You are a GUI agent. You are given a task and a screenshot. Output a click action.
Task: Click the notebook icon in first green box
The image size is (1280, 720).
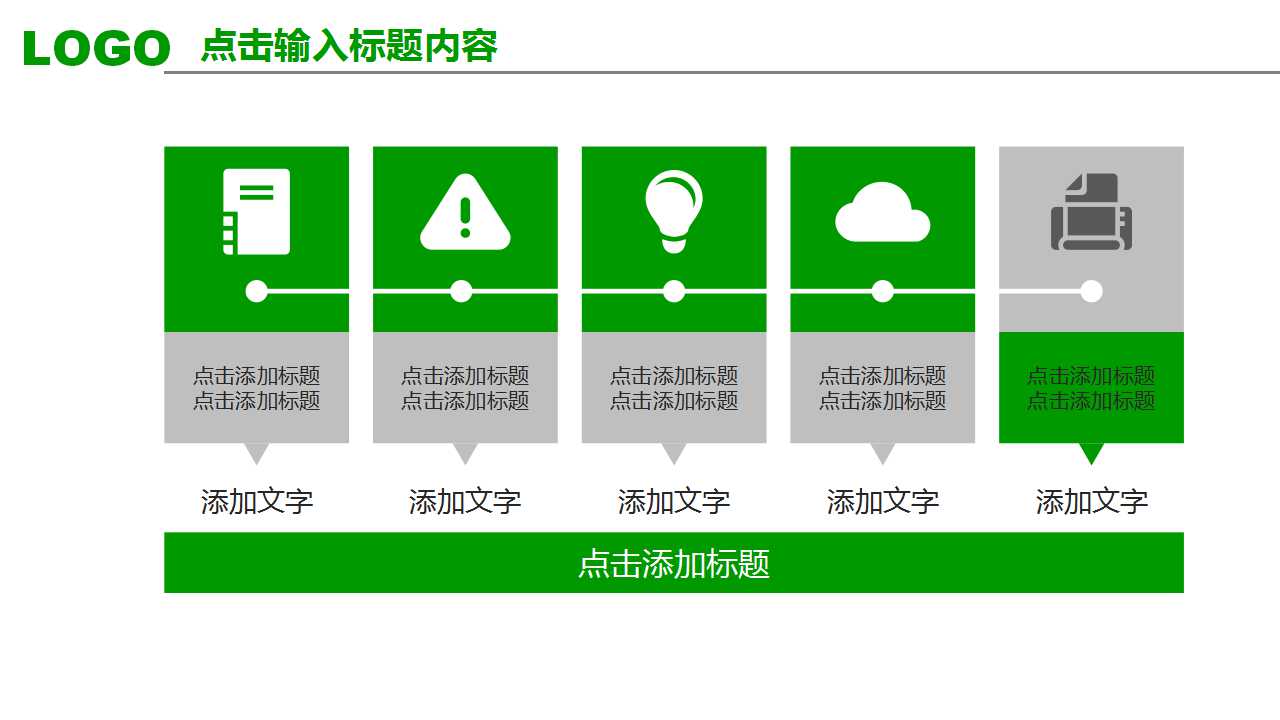pyautogui.click(x=257, y=212)
